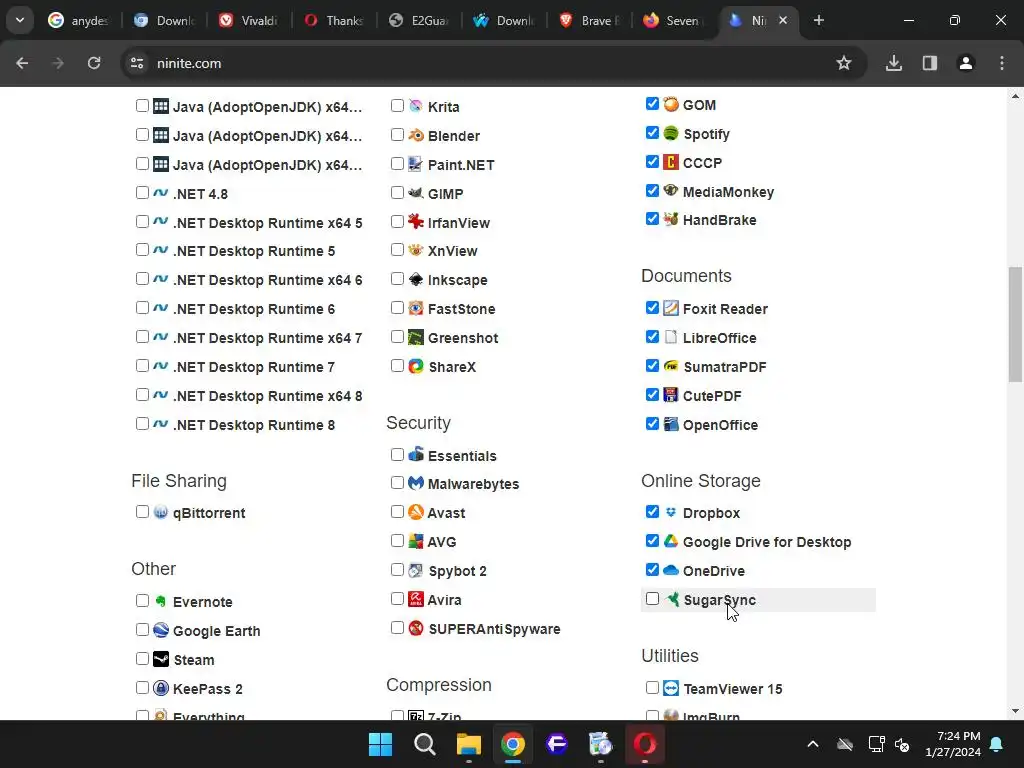Click the TeamViewer 15 icon
Viewport: 1024px width, 768px height.
point(671,688)
